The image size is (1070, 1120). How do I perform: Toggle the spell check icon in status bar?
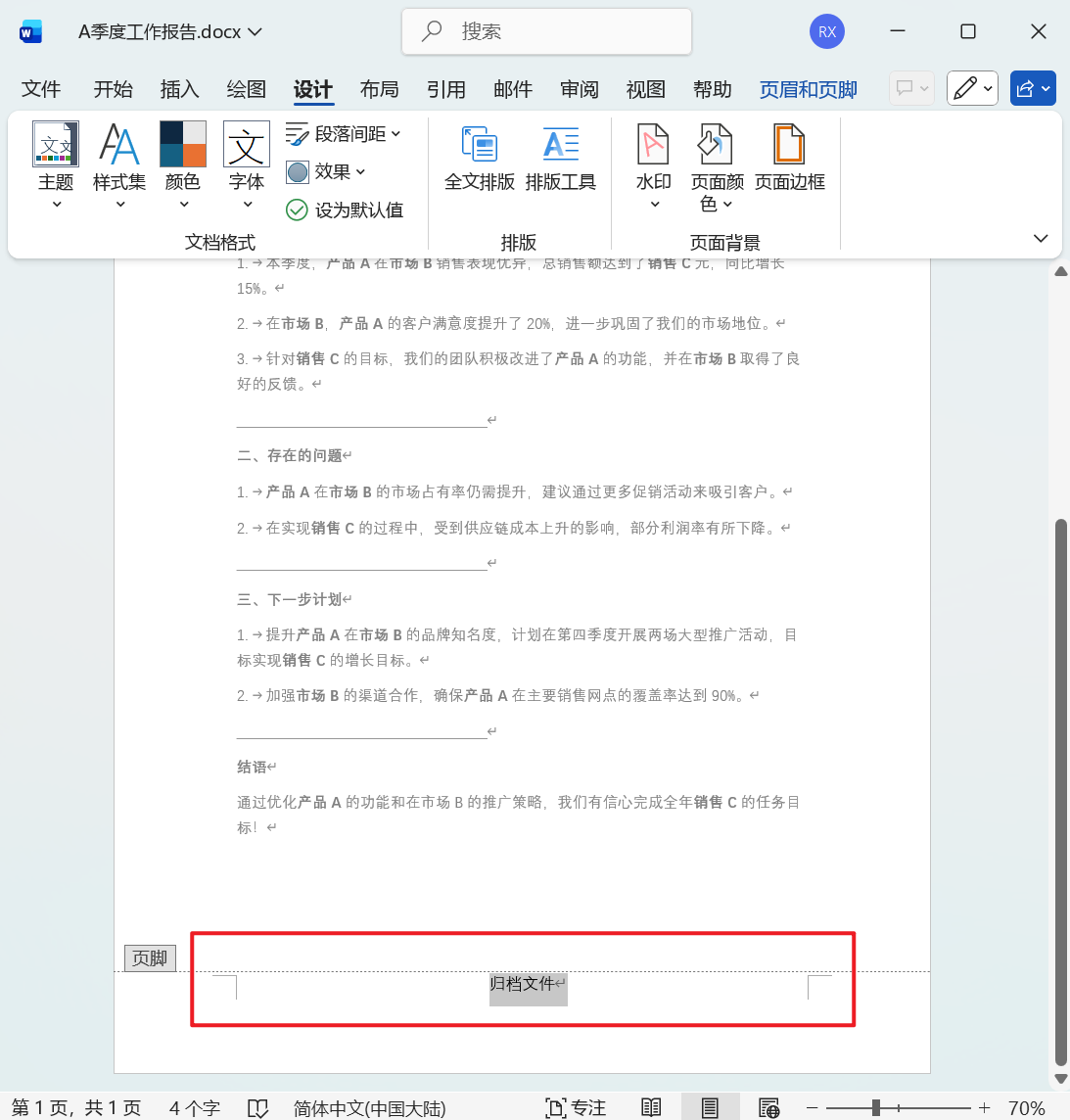[x=257, y=1107]
